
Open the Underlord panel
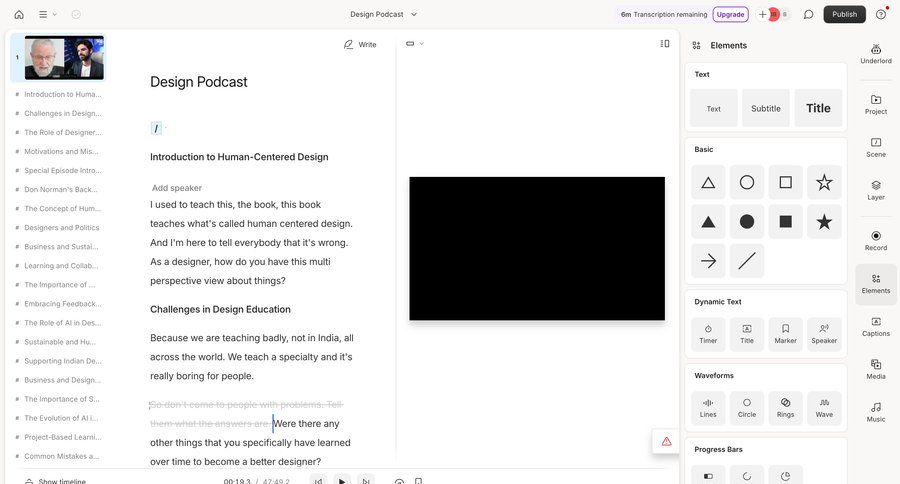(x=875, y=53)
